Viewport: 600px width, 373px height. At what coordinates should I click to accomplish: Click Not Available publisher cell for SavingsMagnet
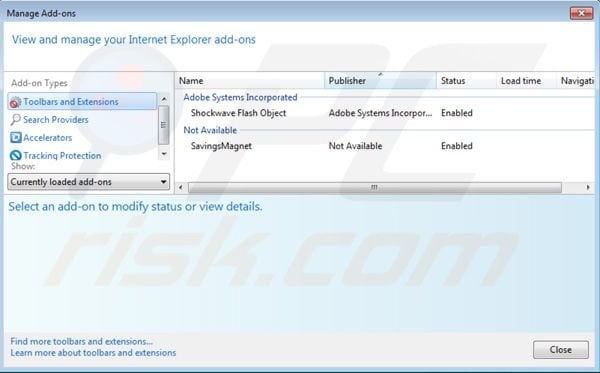[355, 146]
